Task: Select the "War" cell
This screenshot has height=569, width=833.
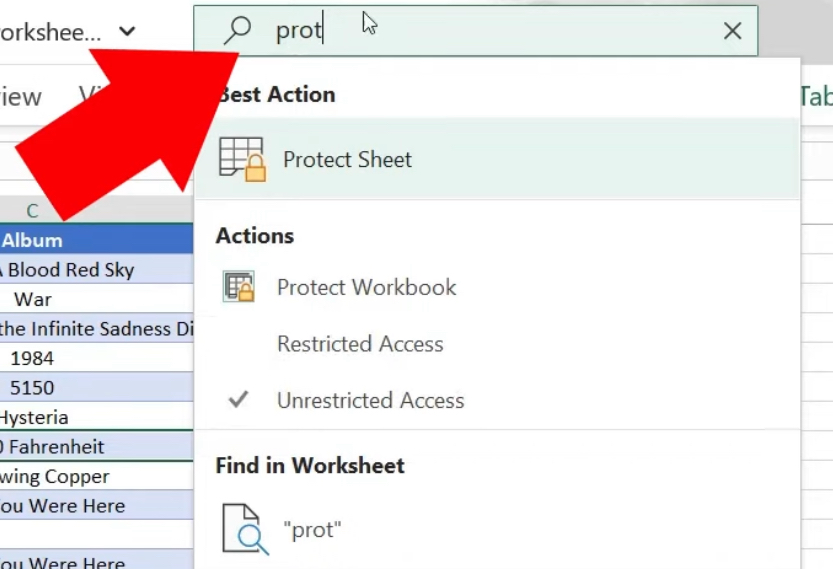Action: click(96, 299)
